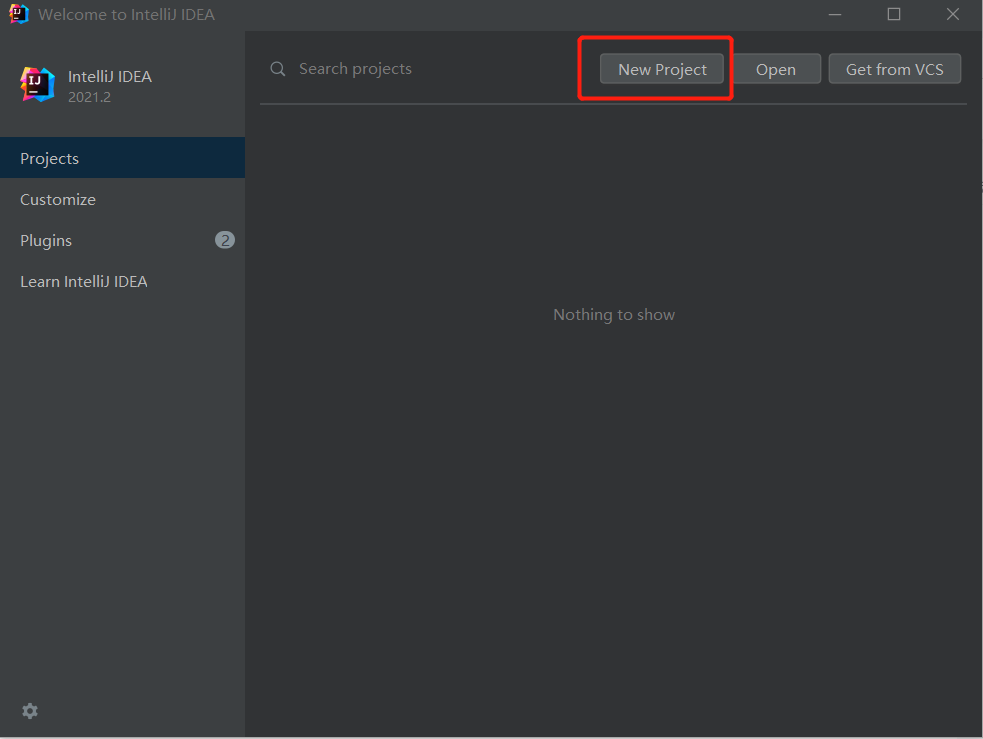The image size is (983, 739).
Task: Close the Welcome to IntelliJ IDEA window
Action: tap(953, 14)
